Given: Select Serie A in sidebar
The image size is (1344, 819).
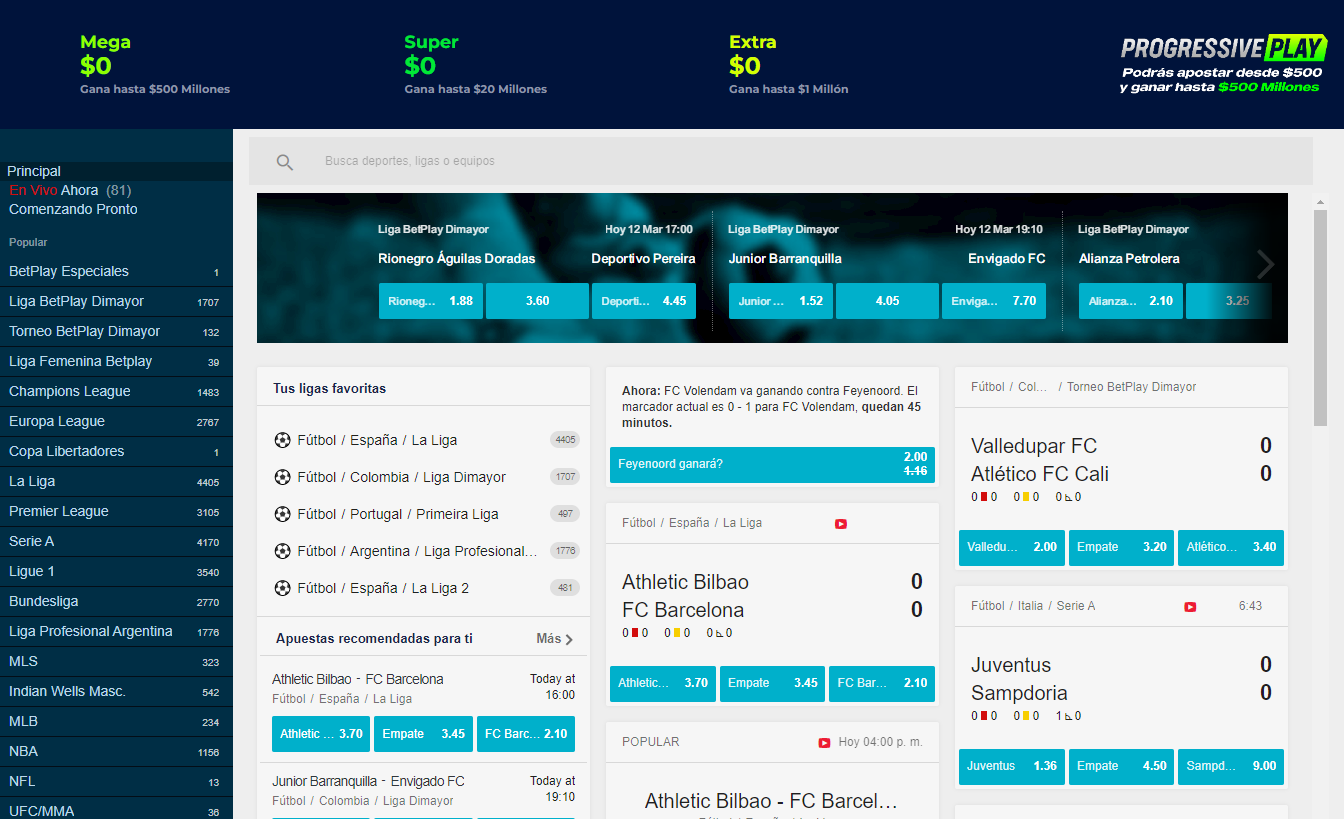Looking at the screenshot, I should click(116, 541).
